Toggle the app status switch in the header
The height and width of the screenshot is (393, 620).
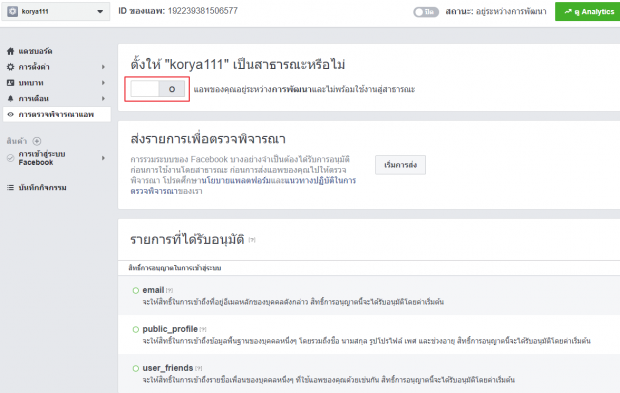pyautogui.click(x=426, y=12)
